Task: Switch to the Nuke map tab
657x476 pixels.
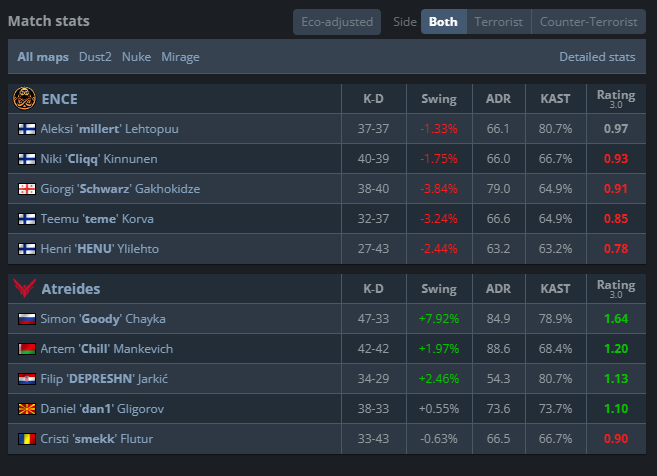Action: (136, 57)
